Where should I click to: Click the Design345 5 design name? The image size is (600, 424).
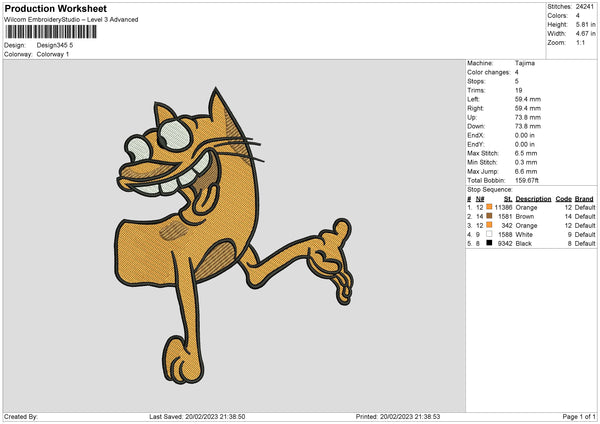click(55, 45)
